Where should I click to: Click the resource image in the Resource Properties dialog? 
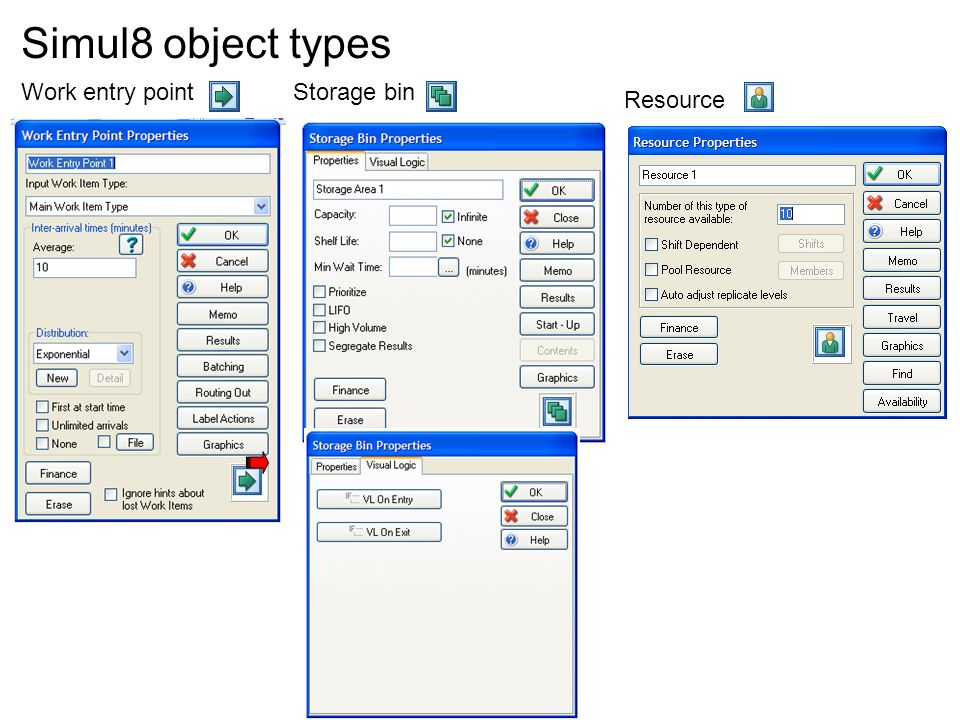(831, 342)
